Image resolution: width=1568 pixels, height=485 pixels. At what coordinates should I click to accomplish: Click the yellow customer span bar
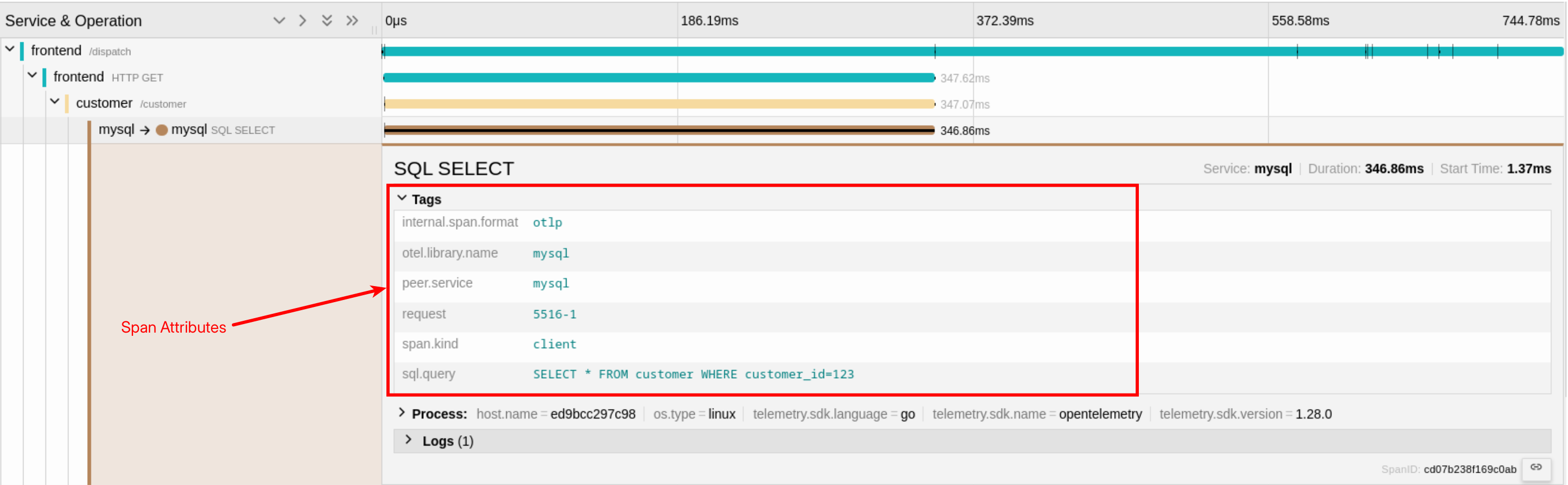click(x=658, y=104)
